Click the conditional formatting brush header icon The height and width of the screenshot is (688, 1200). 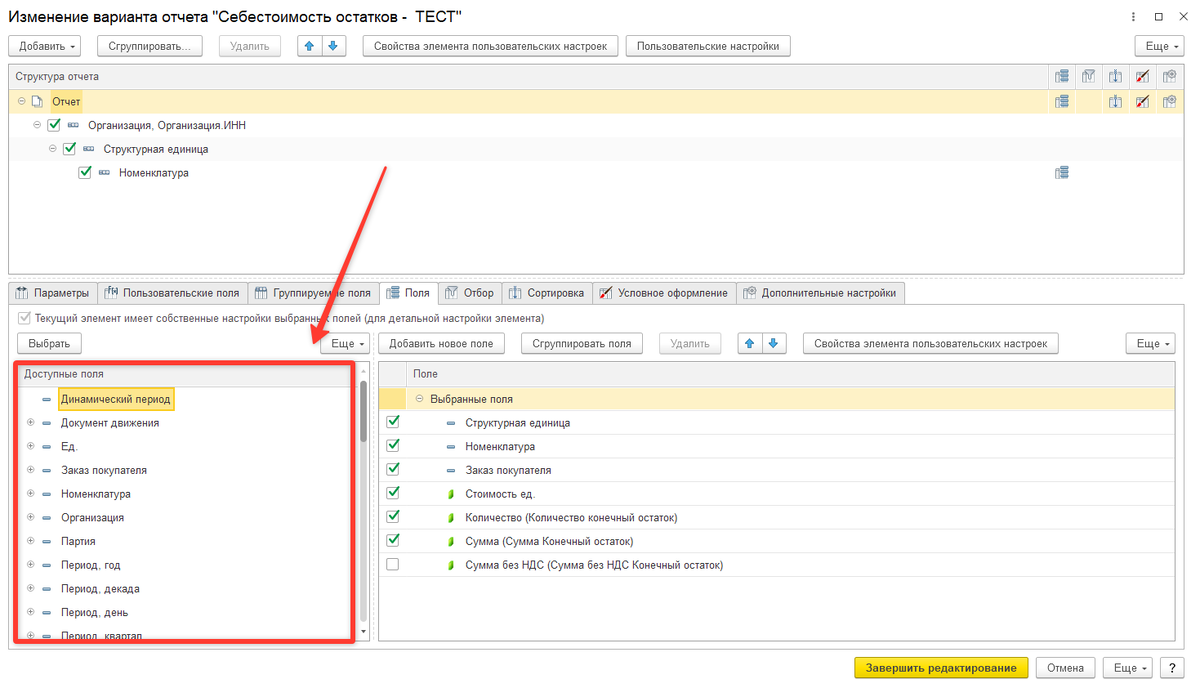[x=1143, y=76]
